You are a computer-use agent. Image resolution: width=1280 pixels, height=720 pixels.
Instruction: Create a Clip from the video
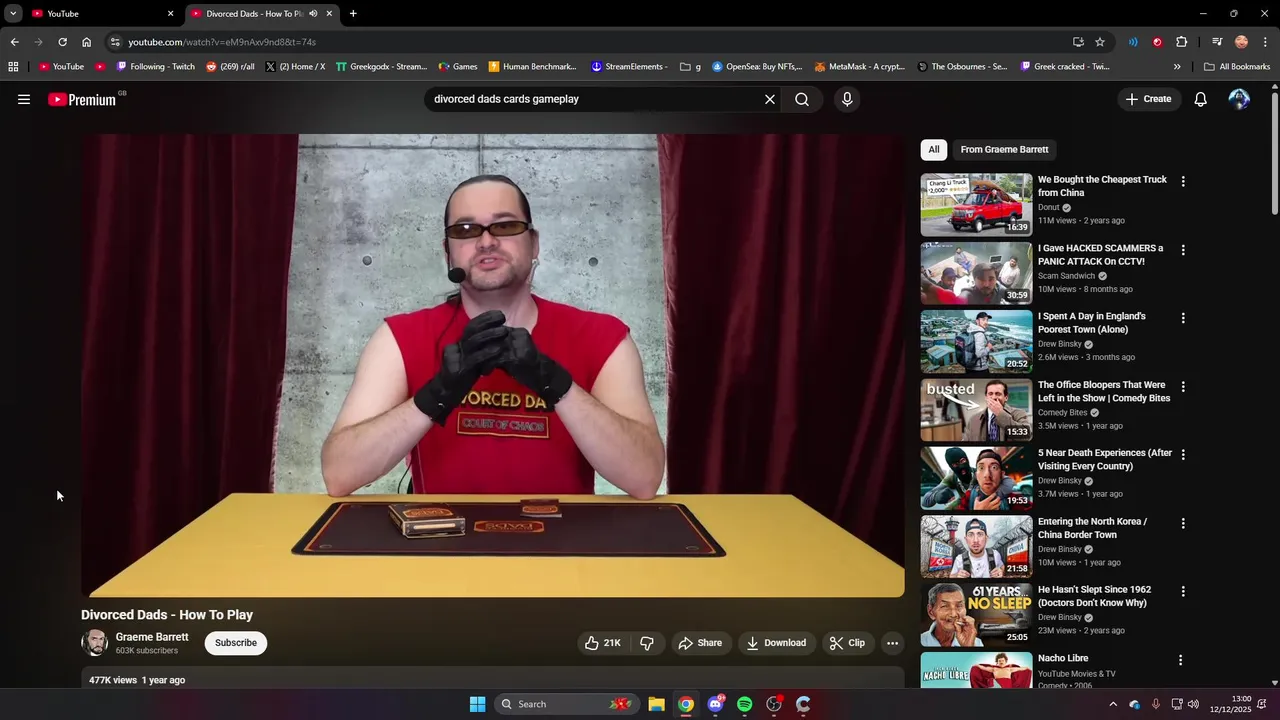(x=847, y=643)
